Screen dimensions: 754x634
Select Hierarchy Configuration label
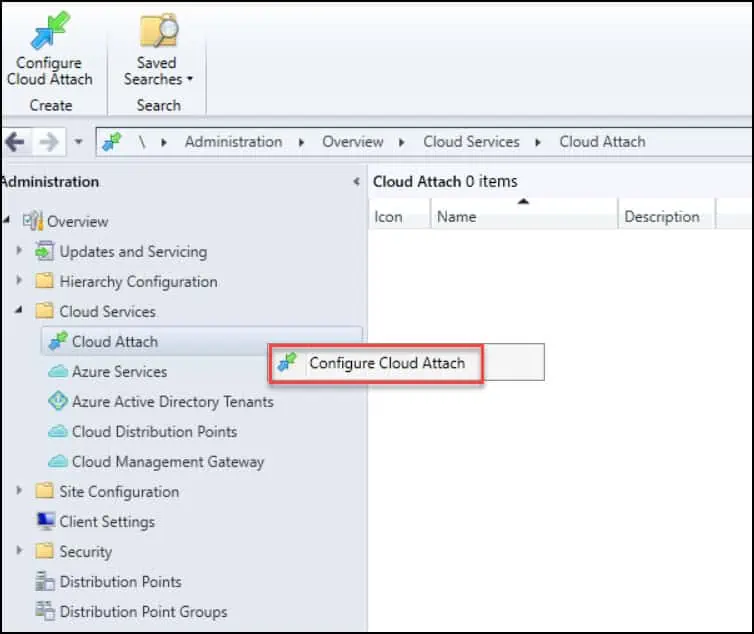138,282
